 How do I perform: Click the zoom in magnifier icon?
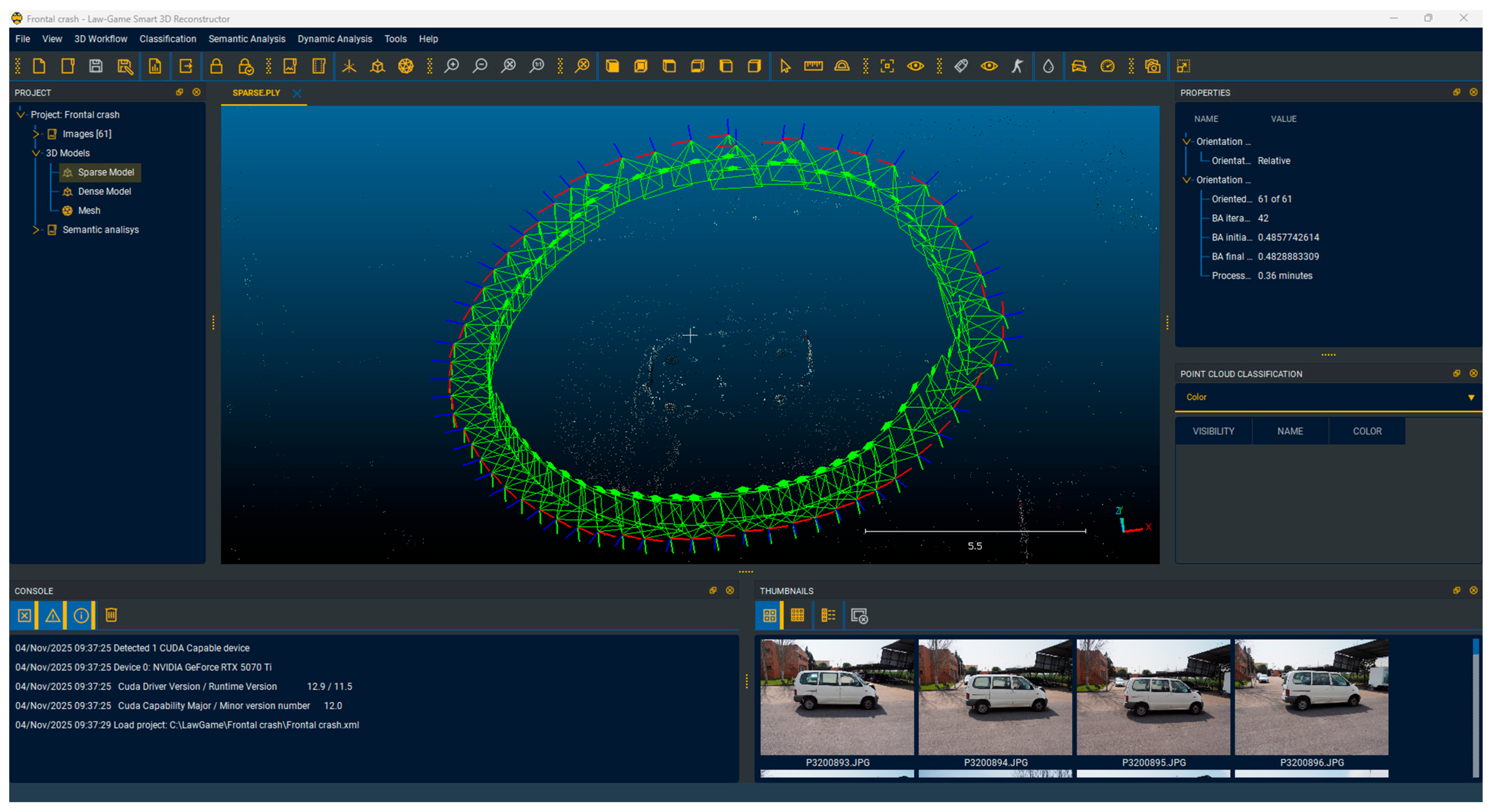point(451,66)
